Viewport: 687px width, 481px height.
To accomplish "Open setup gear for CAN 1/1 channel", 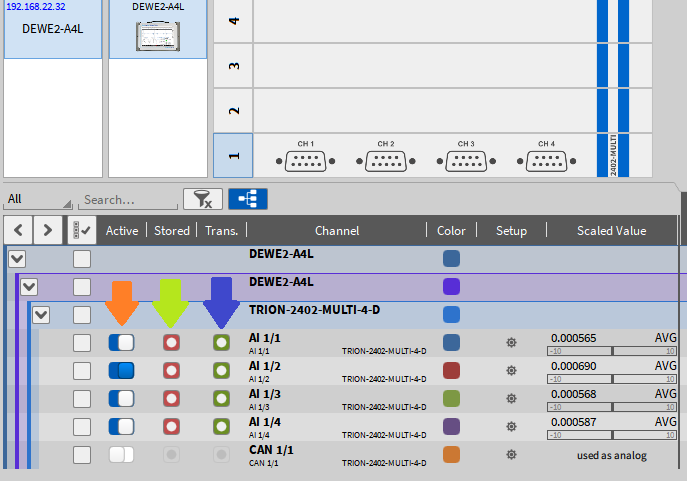I will click(512, 455).
